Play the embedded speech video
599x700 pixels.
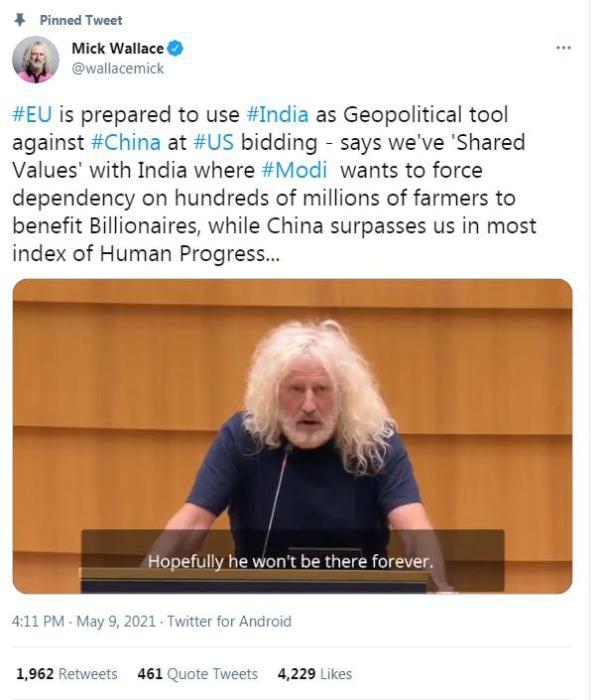click(x=292, y=436)
